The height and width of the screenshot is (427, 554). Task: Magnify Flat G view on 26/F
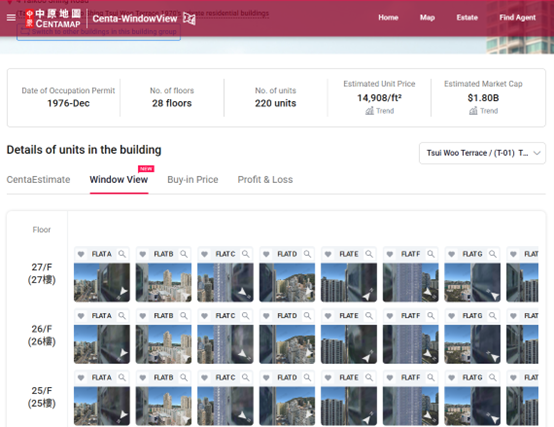coord(493,316)
